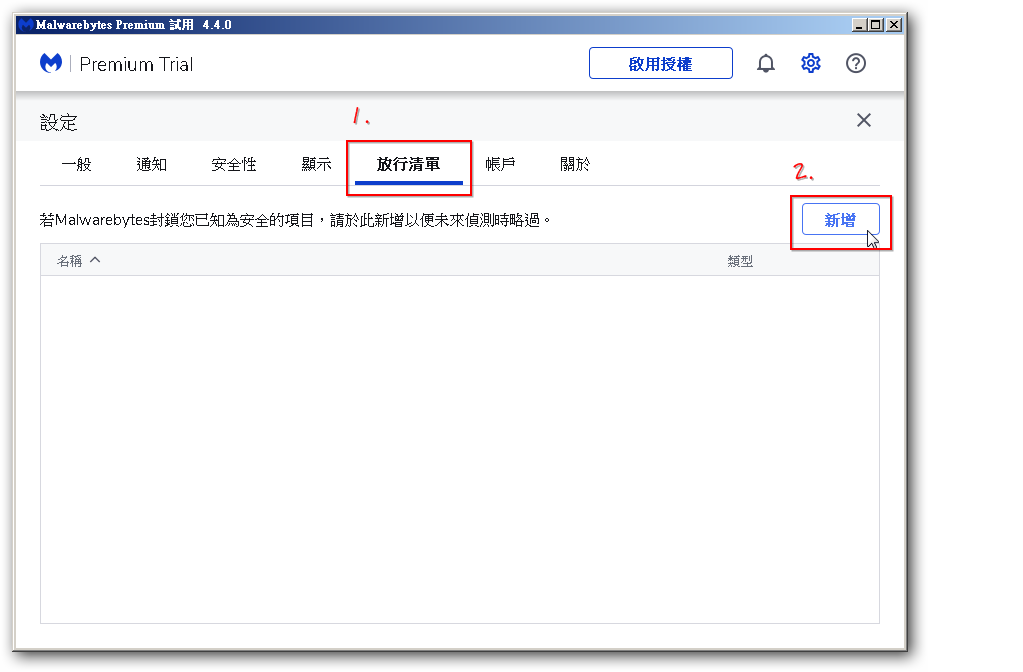This screenshot has width=1023, height=672.
Task: Open the 帳戶 tab
Action: click(500, 165)
